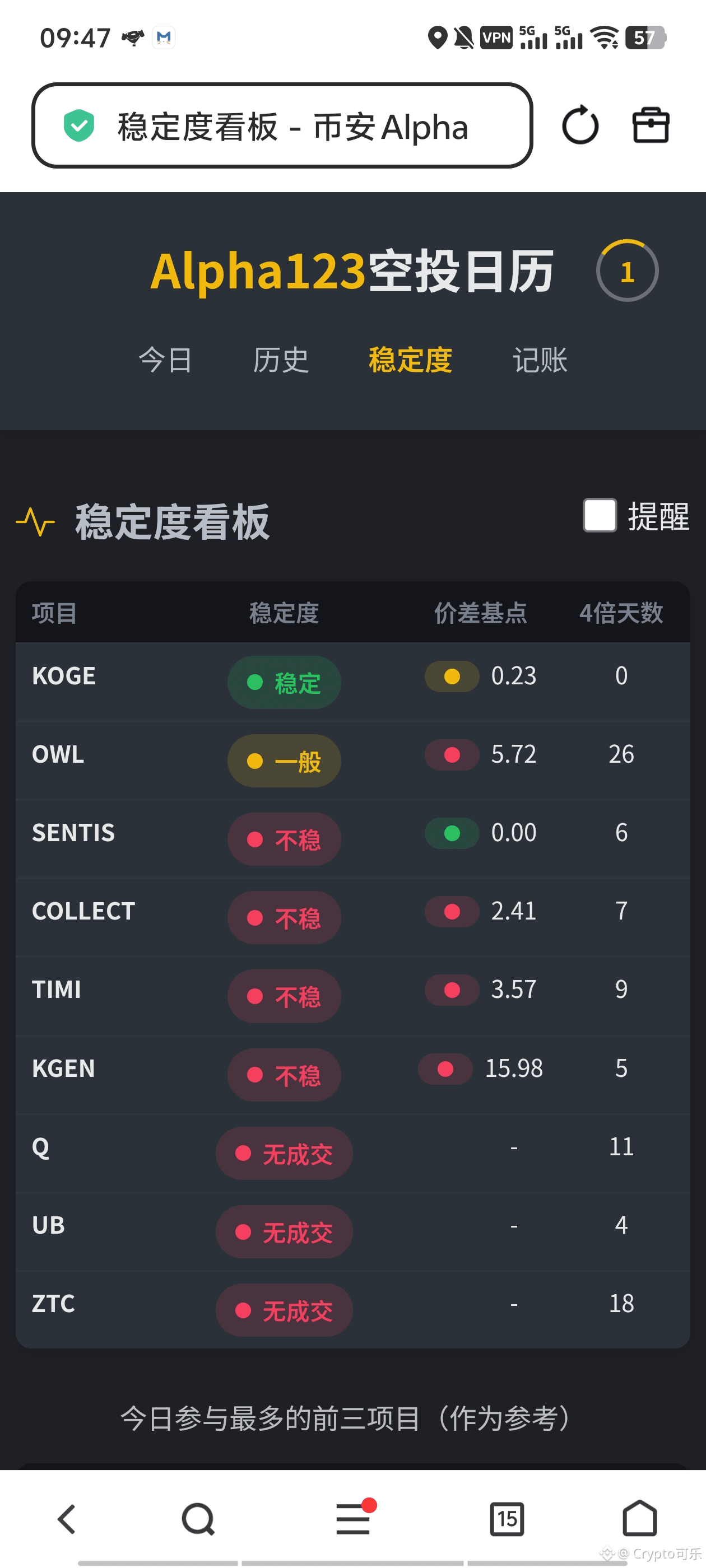Open the KOGE project row
This screenshot has height=1568, width=706.
tap(64, 676)
